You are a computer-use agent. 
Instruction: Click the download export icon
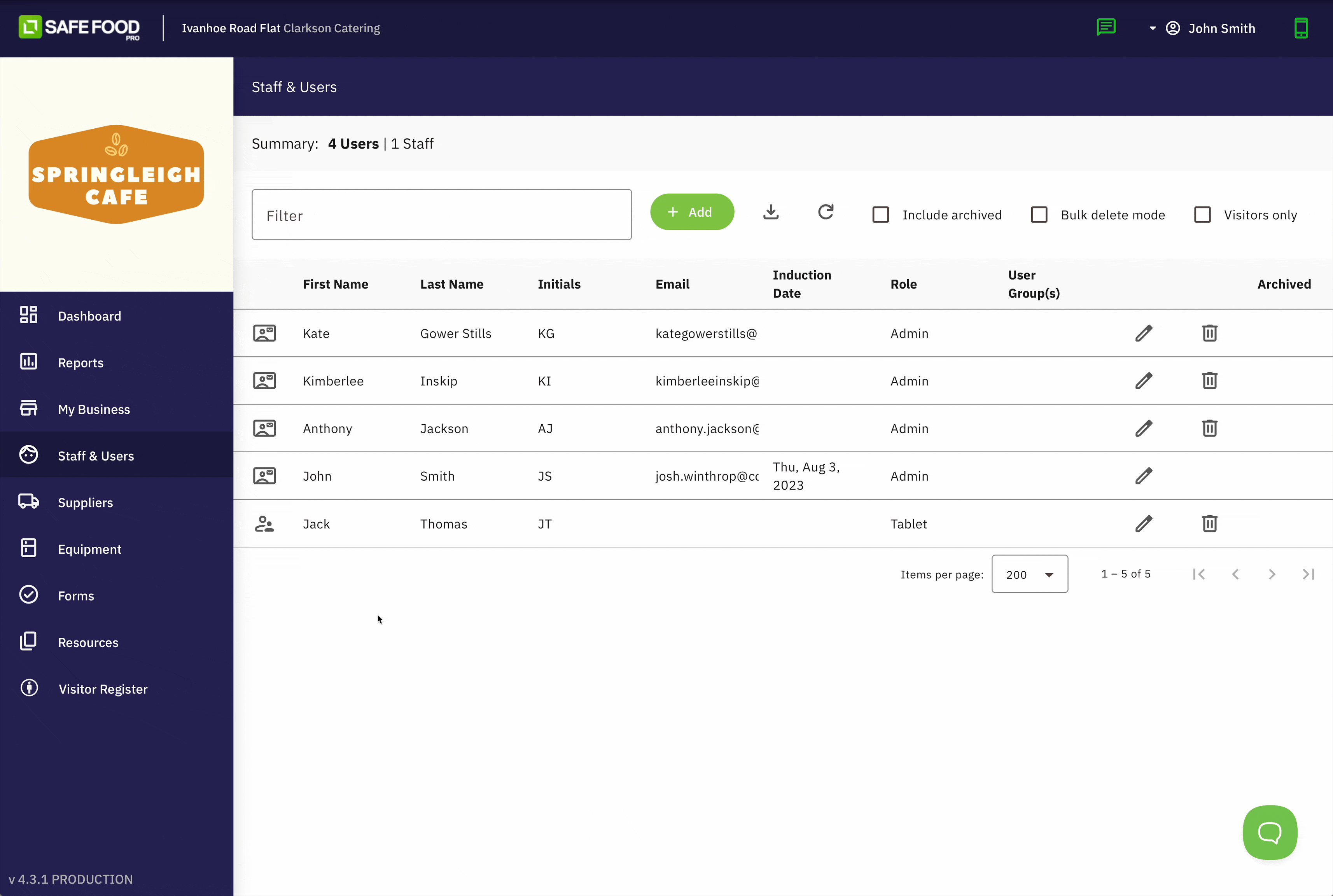pyautogui.click(x=771, y=212)
